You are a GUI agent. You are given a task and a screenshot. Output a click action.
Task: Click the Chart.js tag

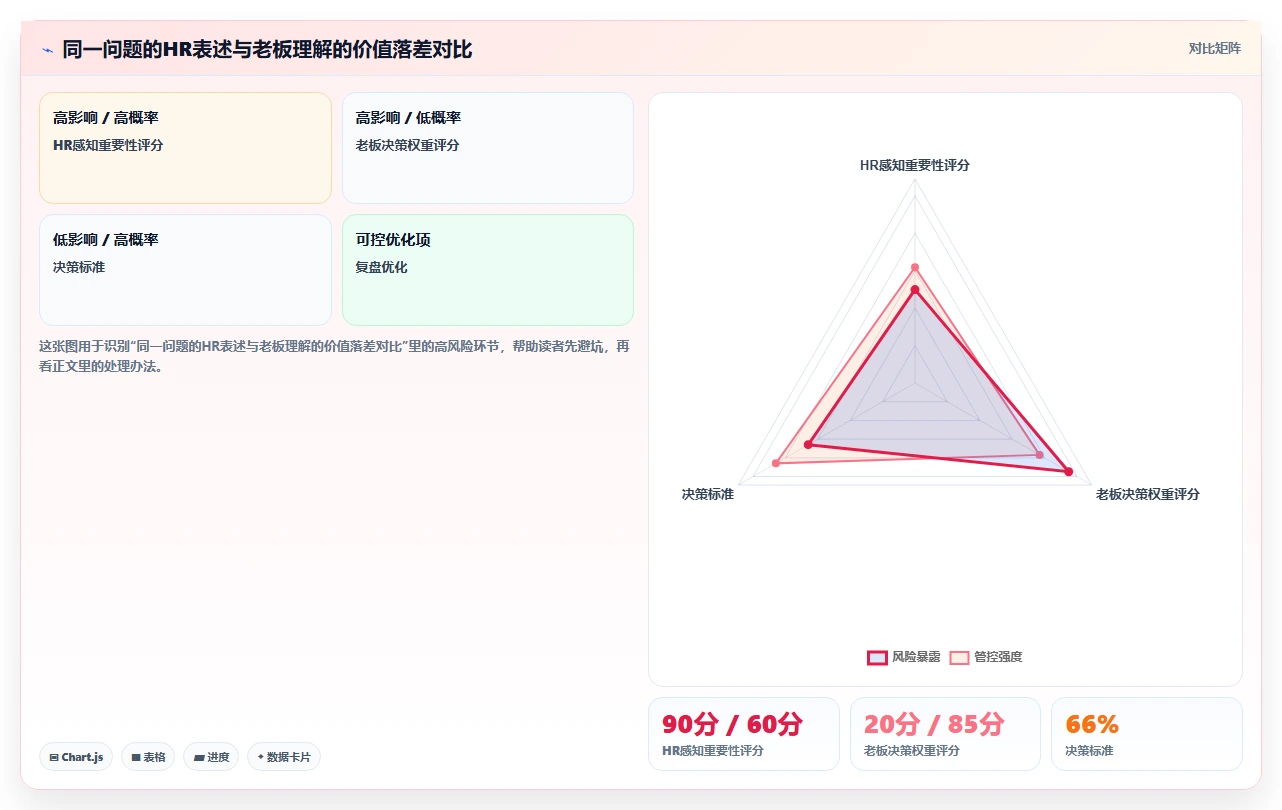[76, 757]
